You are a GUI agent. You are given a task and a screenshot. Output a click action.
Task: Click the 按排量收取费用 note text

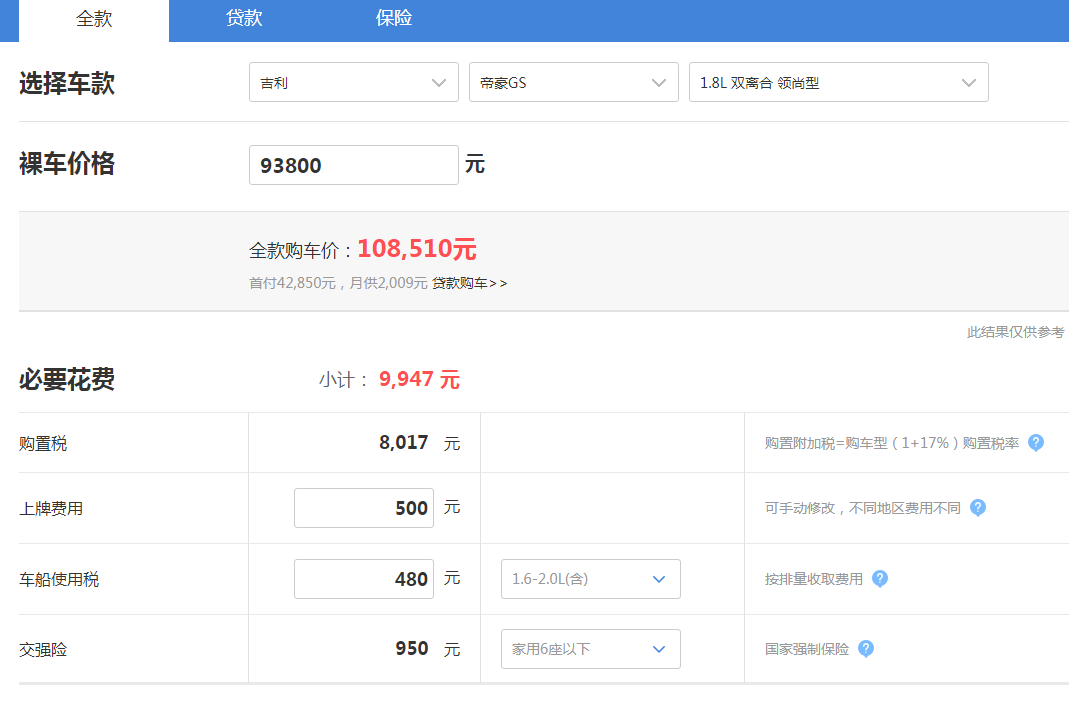click(814, 579)
